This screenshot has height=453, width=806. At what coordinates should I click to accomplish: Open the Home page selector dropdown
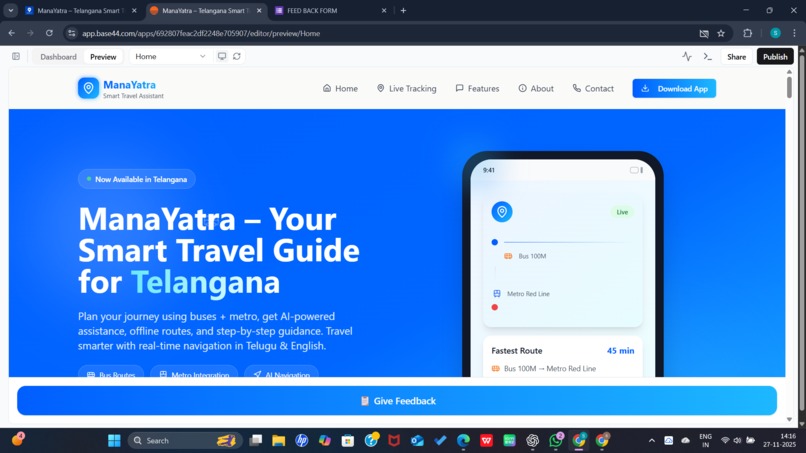170,57
